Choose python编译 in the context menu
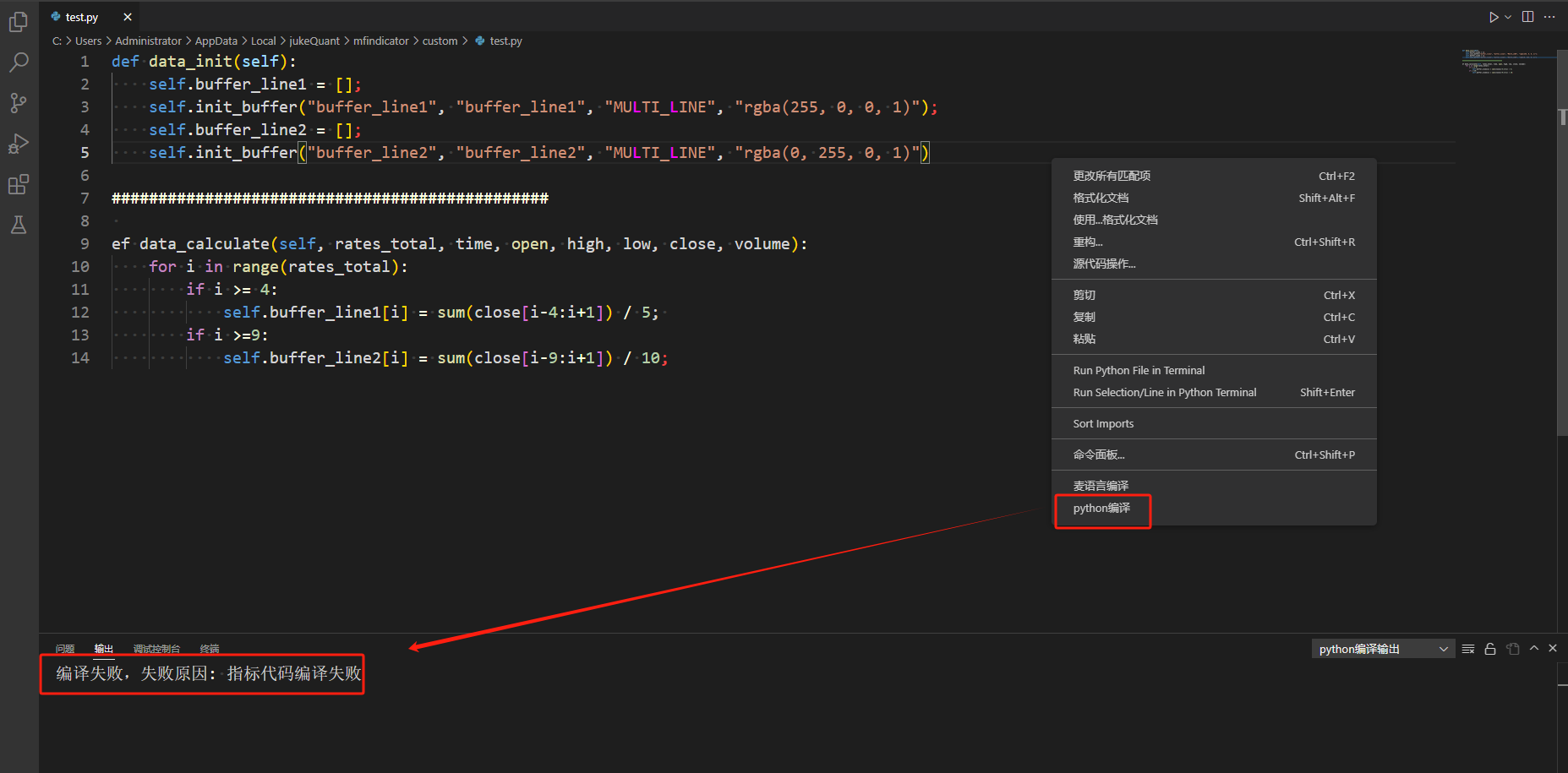This screenshot has width=1568, height=773. pyautogui.click(x=1214, y=508)
